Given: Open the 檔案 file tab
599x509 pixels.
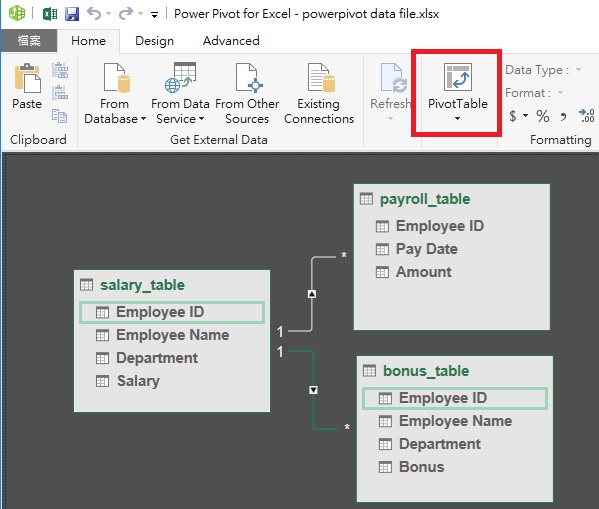Looking at the screenshot, I should pos(29,41).
